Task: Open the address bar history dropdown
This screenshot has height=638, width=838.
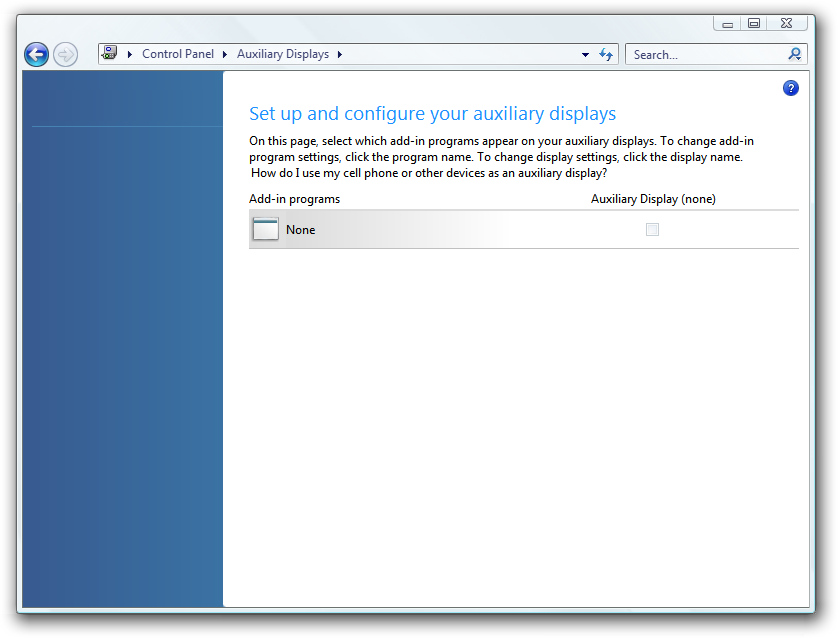Action: pyautogui.click(x=585, y=55)
